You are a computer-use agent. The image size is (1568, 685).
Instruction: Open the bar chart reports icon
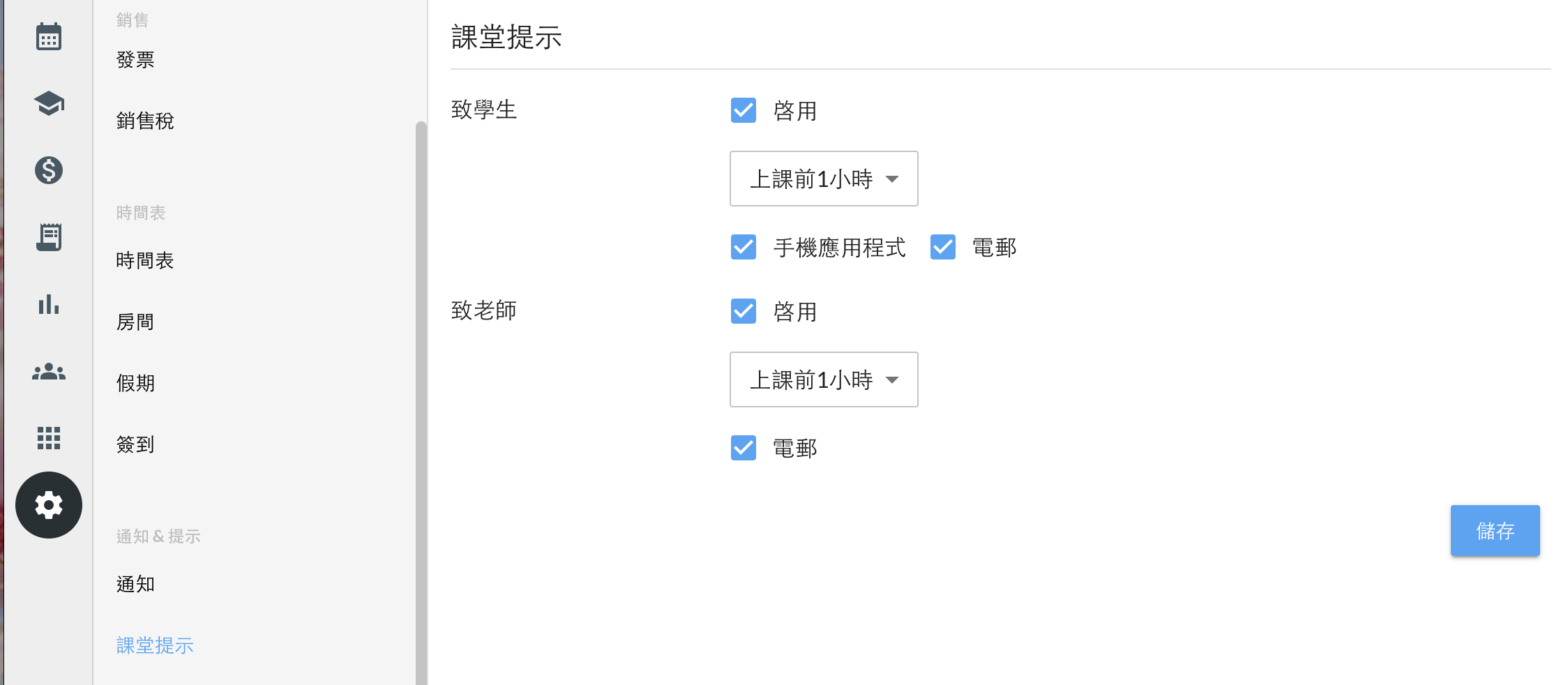point(49,304)
